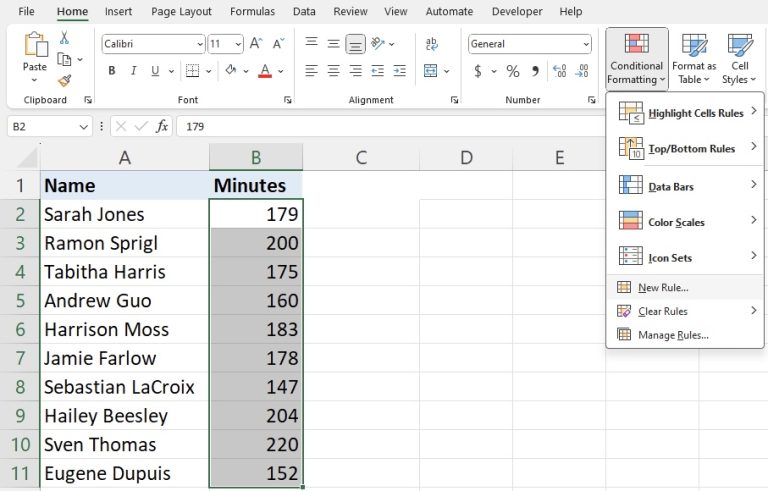This screenshot has width=768, height=491.
Task: Apply the red Font Color swatch
Action: [264, 71]
